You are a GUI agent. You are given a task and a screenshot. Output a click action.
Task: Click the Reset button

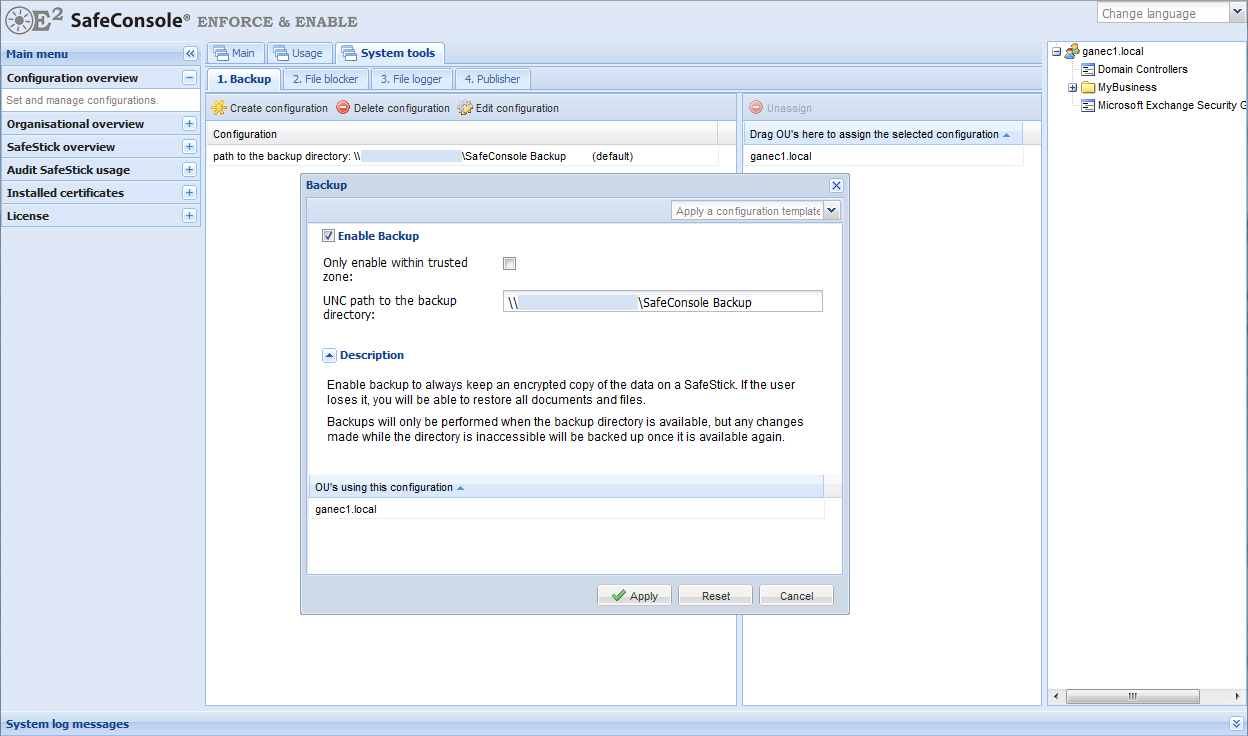point(715,596)
